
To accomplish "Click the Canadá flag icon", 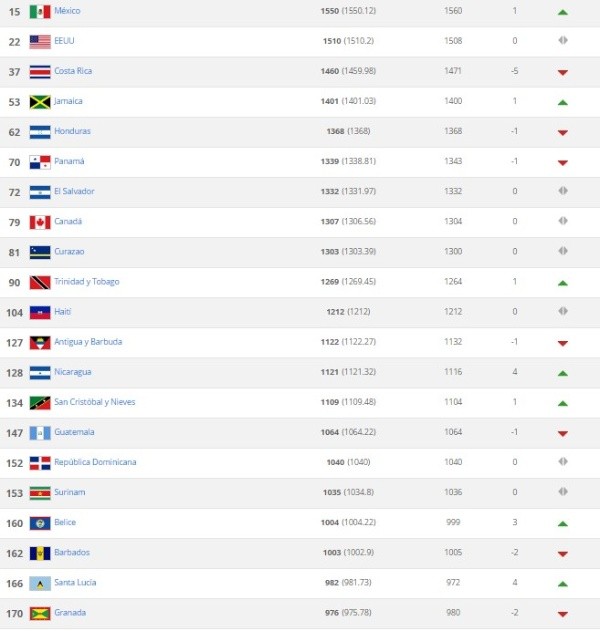I will [40, 222].
